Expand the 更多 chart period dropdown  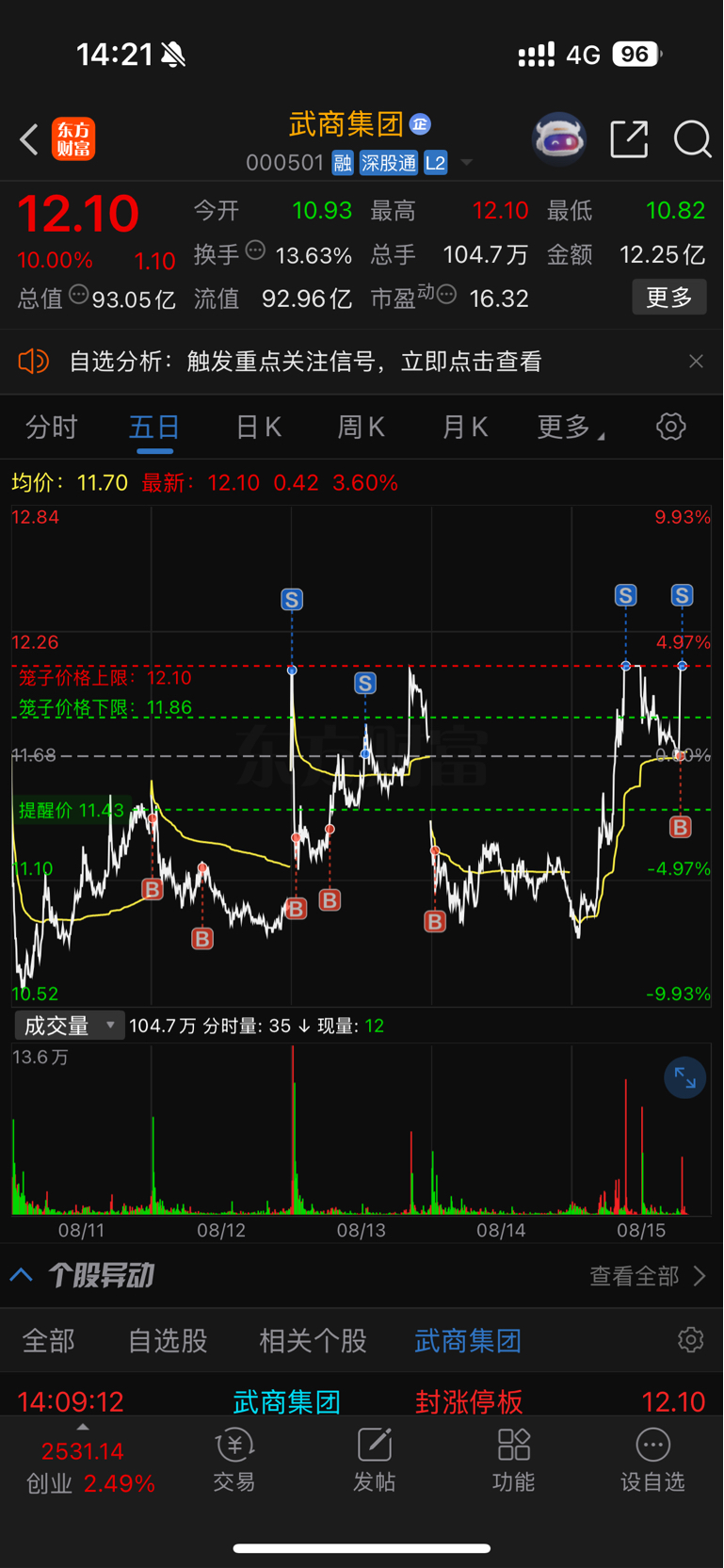coord(570,428)
